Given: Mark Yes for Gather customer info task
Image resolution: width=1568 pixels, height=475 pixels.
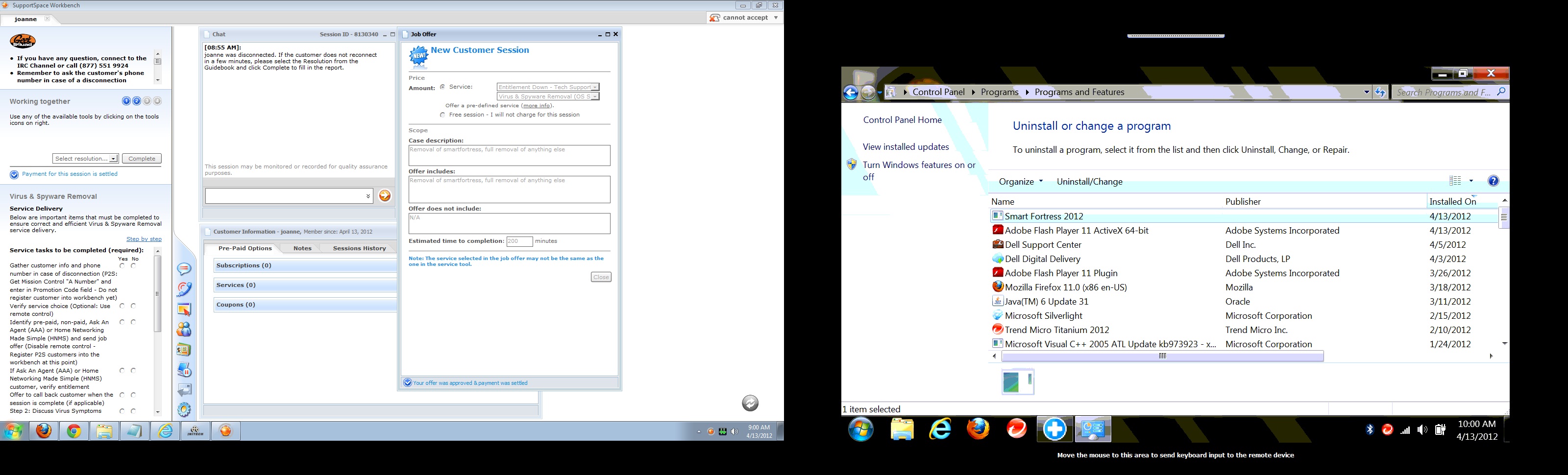Looking at the screenshot, I should (122, 266).
